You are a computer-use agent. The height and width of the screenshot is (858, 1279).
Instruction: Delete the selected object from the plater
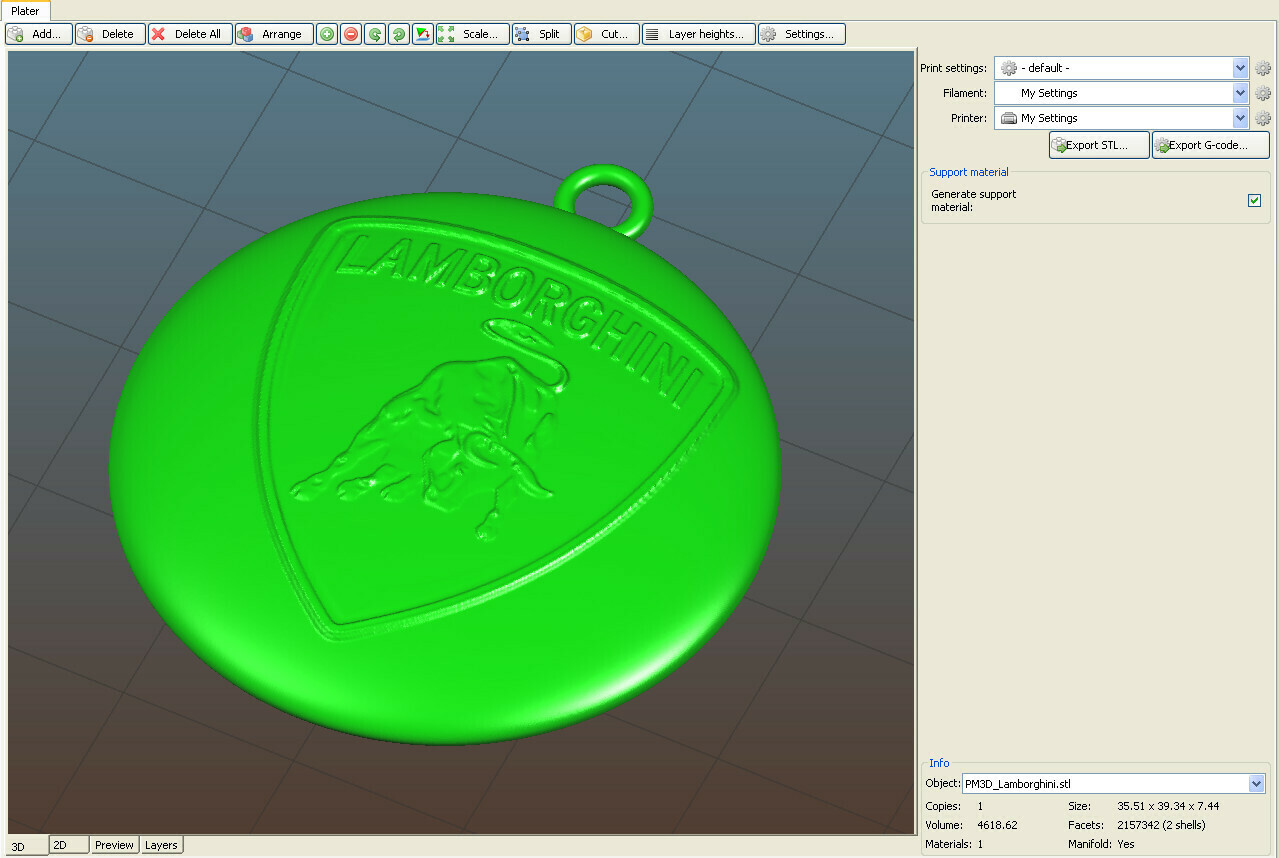110,34
